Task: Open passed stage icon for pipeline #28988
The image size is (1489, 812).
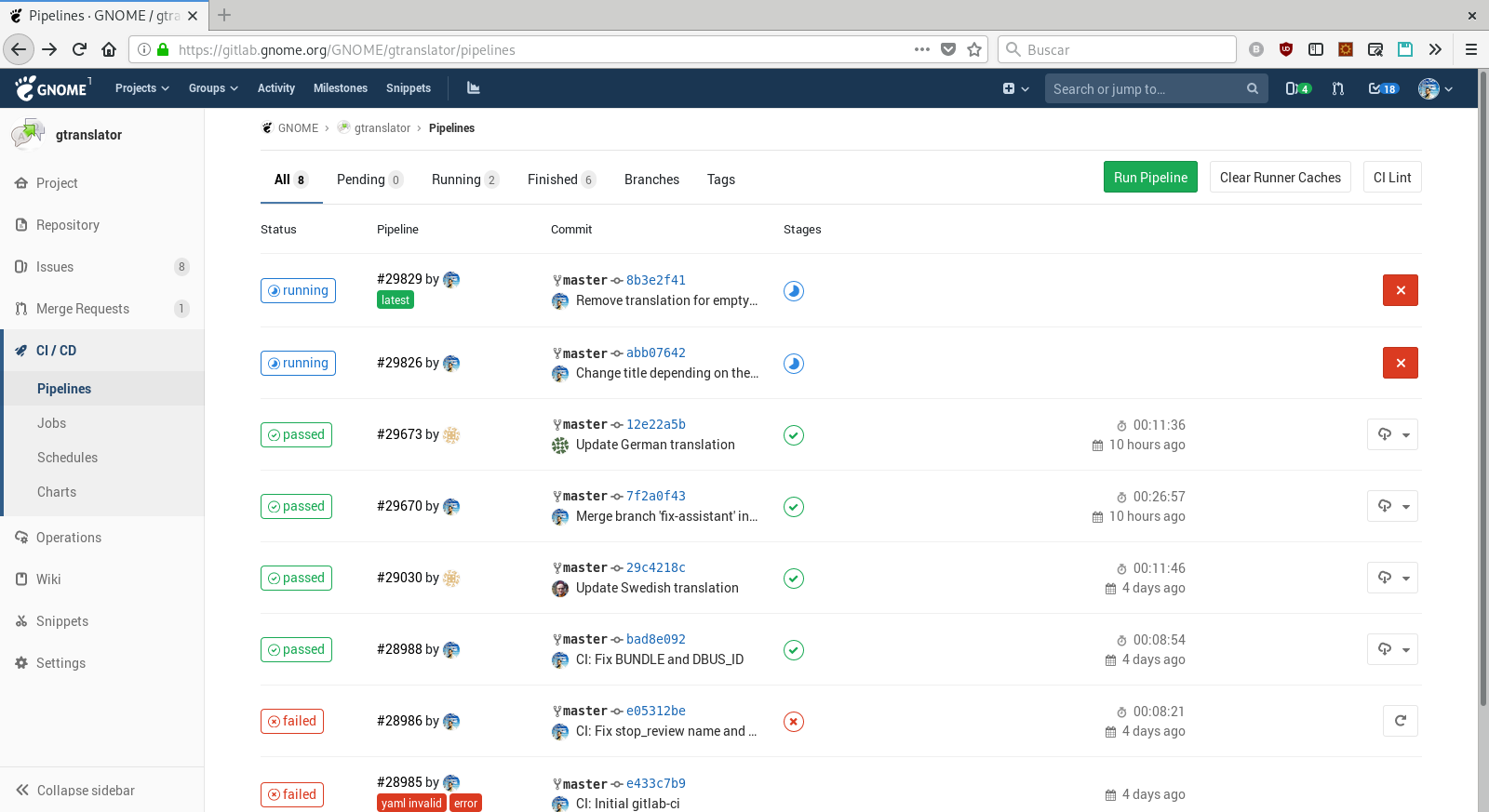Action: 794,650
